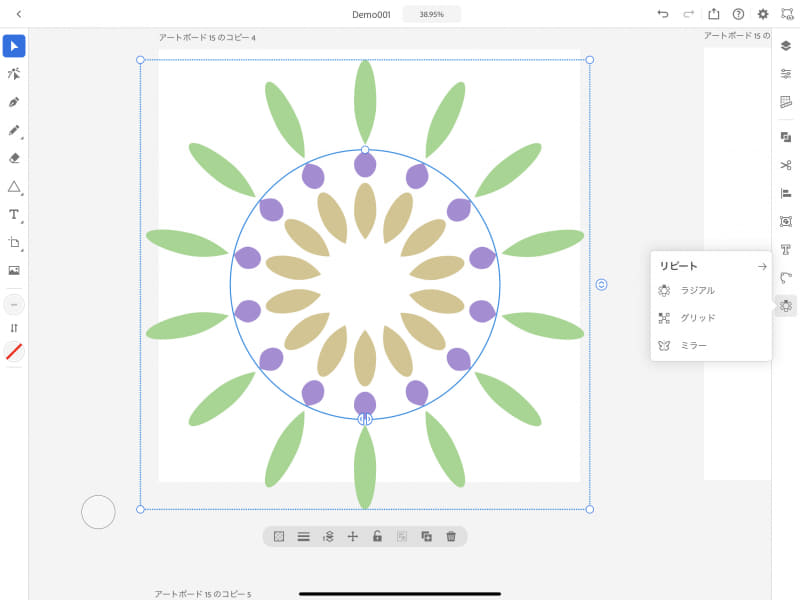Click the split handle at circle bottom
Image resolution: width=800 pixels, height=600 pixels.
365,419
